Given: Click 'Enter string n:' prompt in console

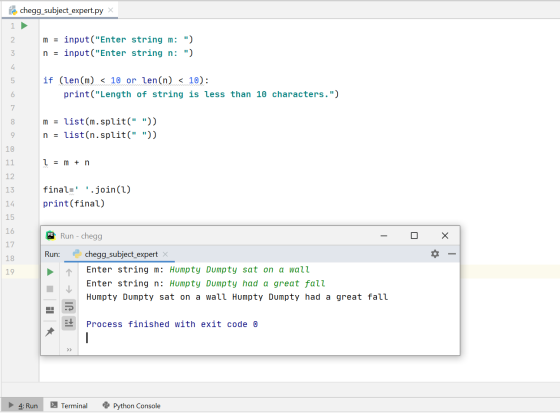Looking at the screenshot, I should (125, 283).
